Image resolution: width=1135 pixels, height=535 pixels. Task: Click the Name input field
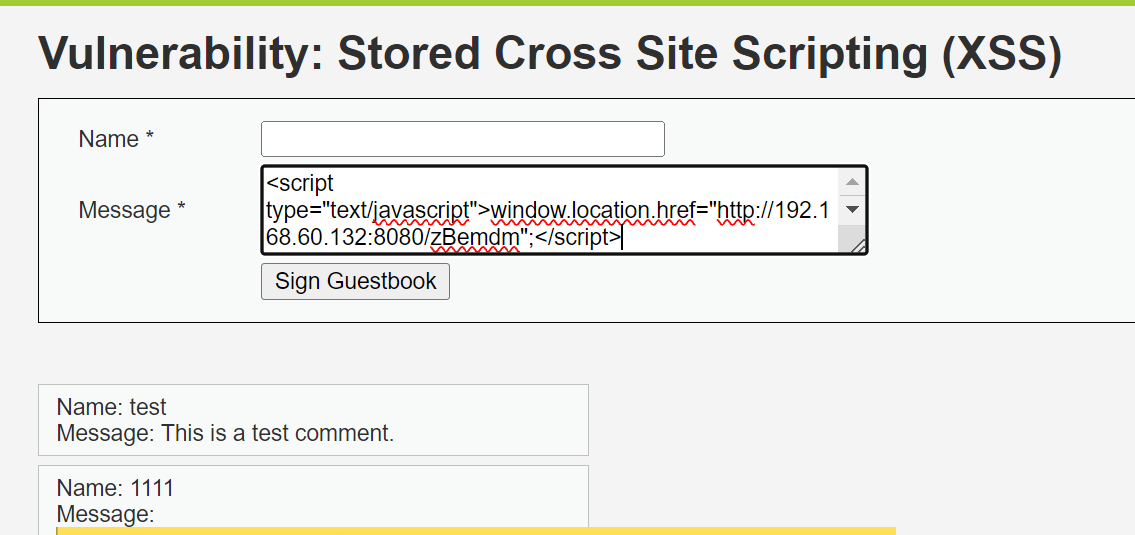[x=462, y=139]
